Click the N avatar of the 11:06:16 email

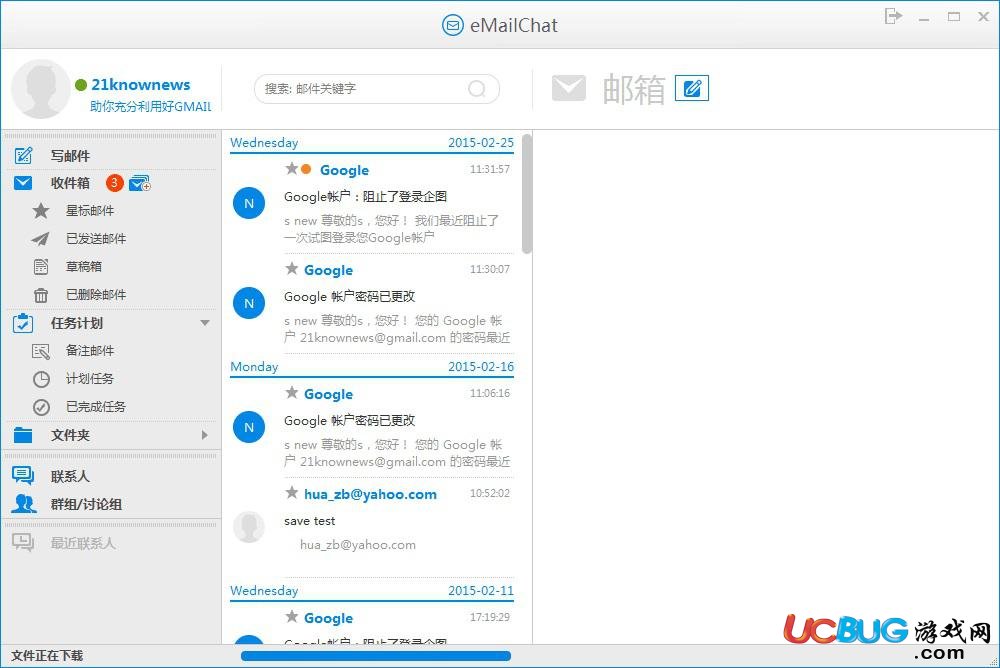249,427
